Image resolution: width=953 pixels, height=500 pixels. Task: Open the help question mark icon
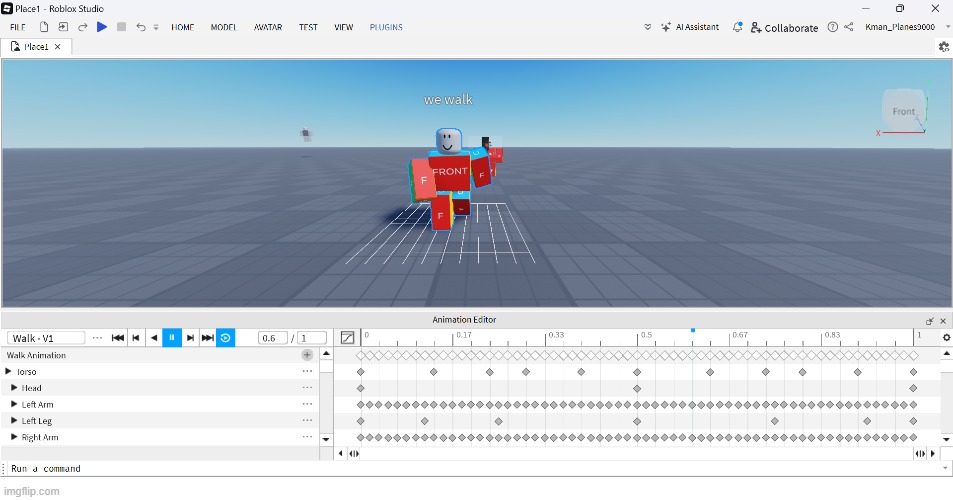point(833,27)
